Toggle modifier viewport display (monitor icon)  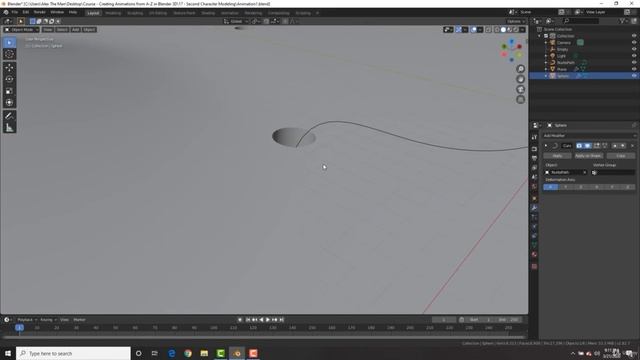point(587,146)
